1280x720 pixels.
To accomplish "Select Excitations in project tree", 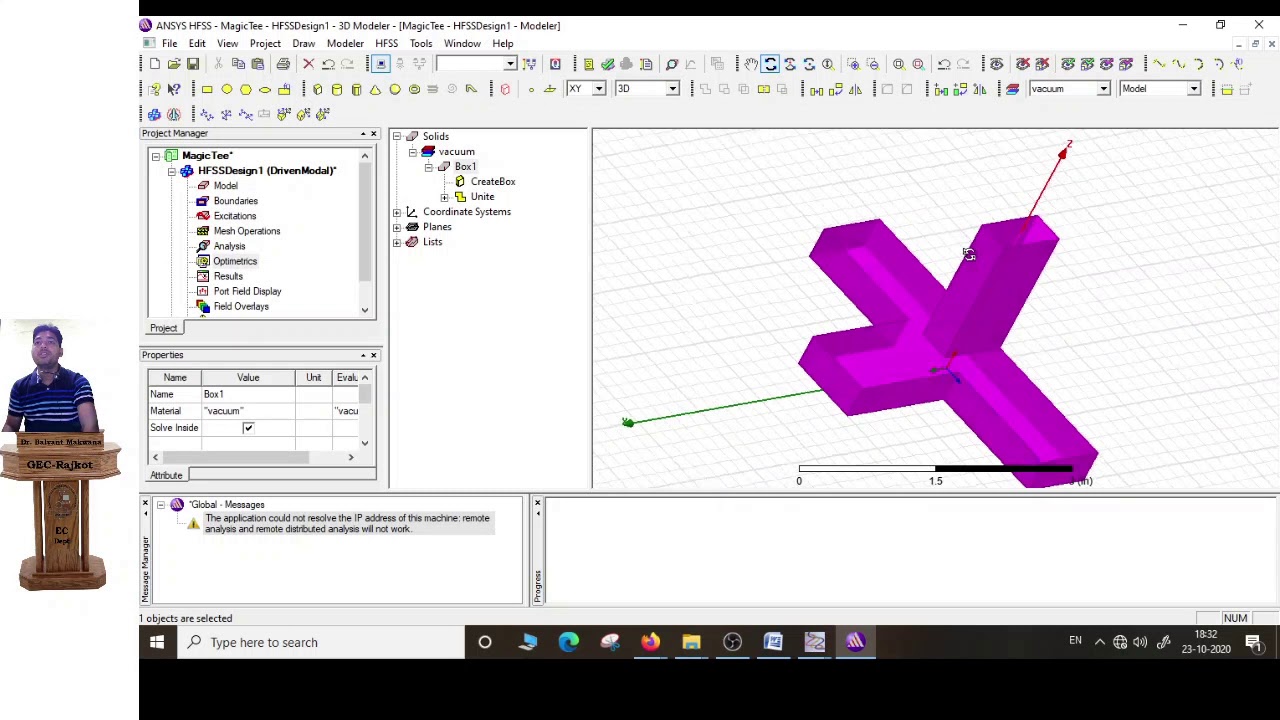I will pos(234,216).
